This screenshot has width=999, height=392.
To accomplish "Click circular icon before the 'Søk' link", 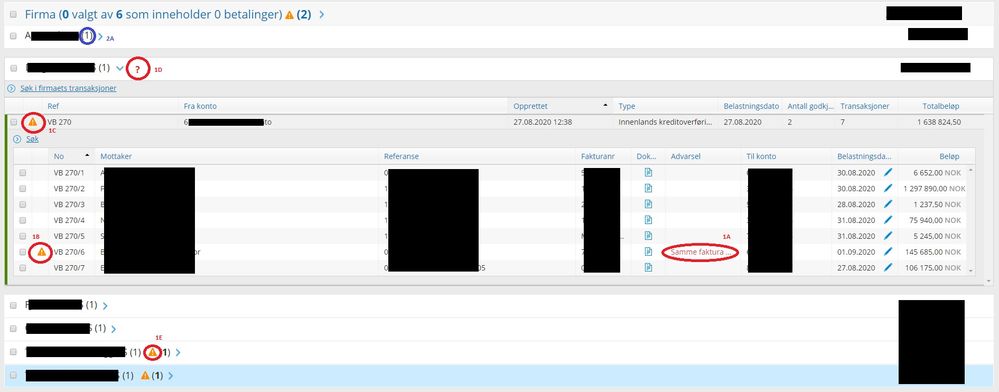I will (17, 139).
